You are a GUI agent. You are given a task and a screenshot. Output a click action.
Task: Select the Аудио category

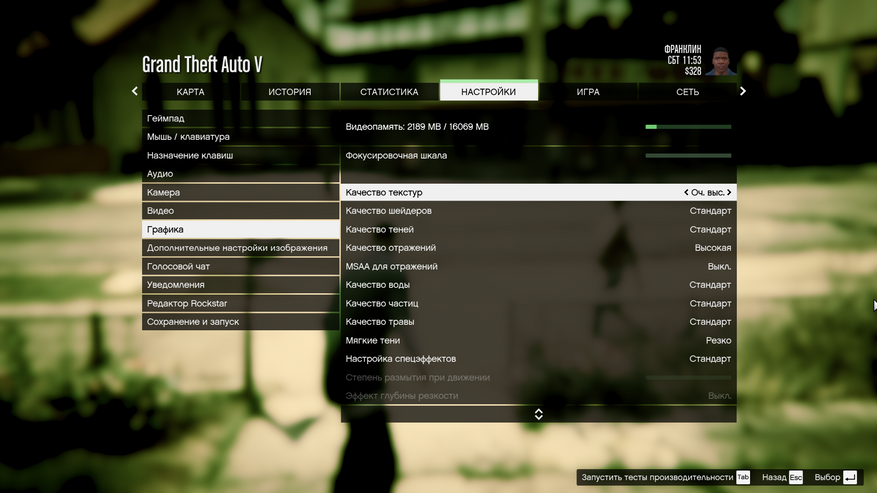[x=241, y=173]
